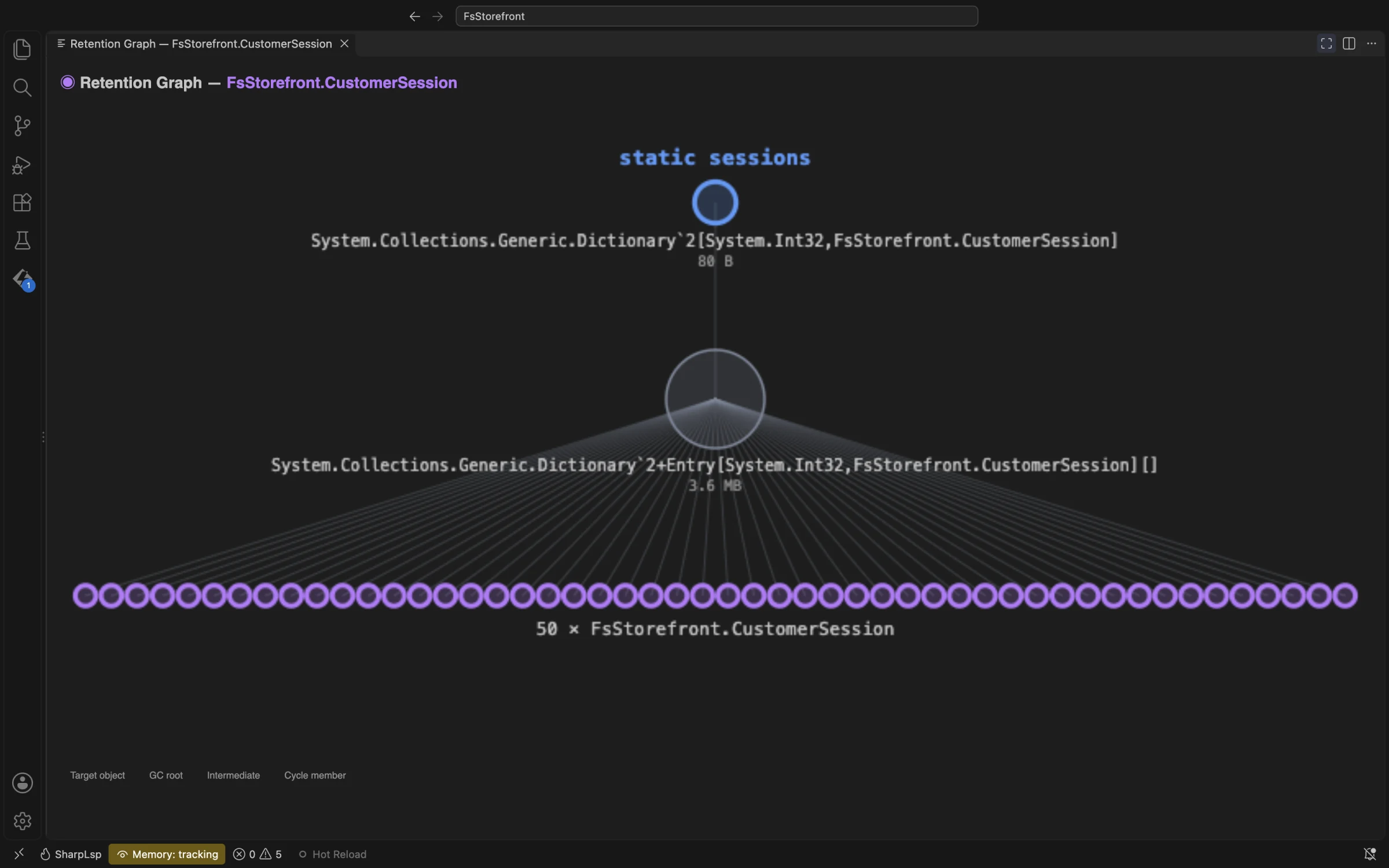Viewport: 1389px width, 868px height.
Task: Click the remote window status icon
Action: [x=19, y=854]
